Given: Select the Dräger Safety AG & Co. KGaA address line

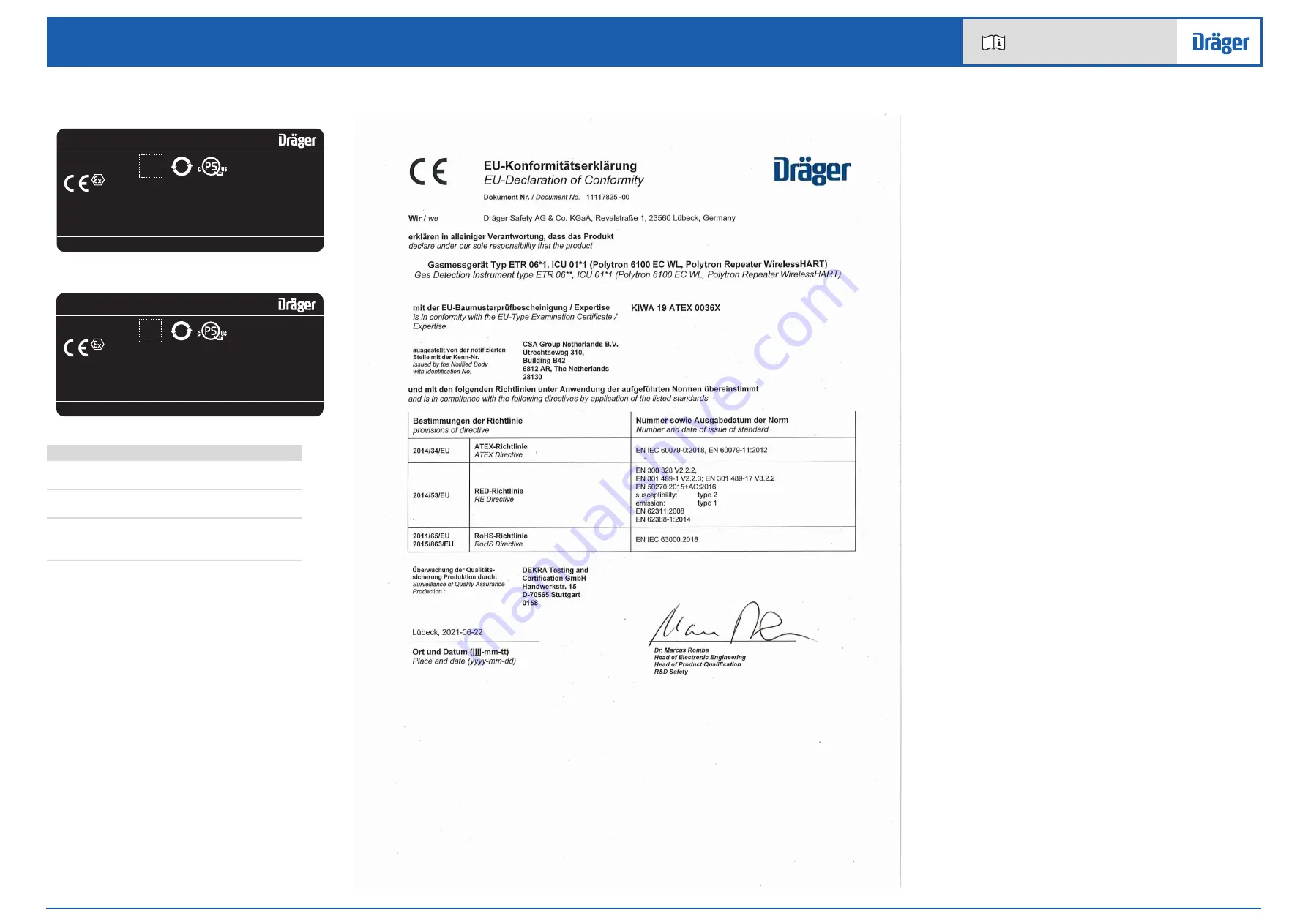Looking at the screenshot, I should pyautogui.click(x=609, y=218).
